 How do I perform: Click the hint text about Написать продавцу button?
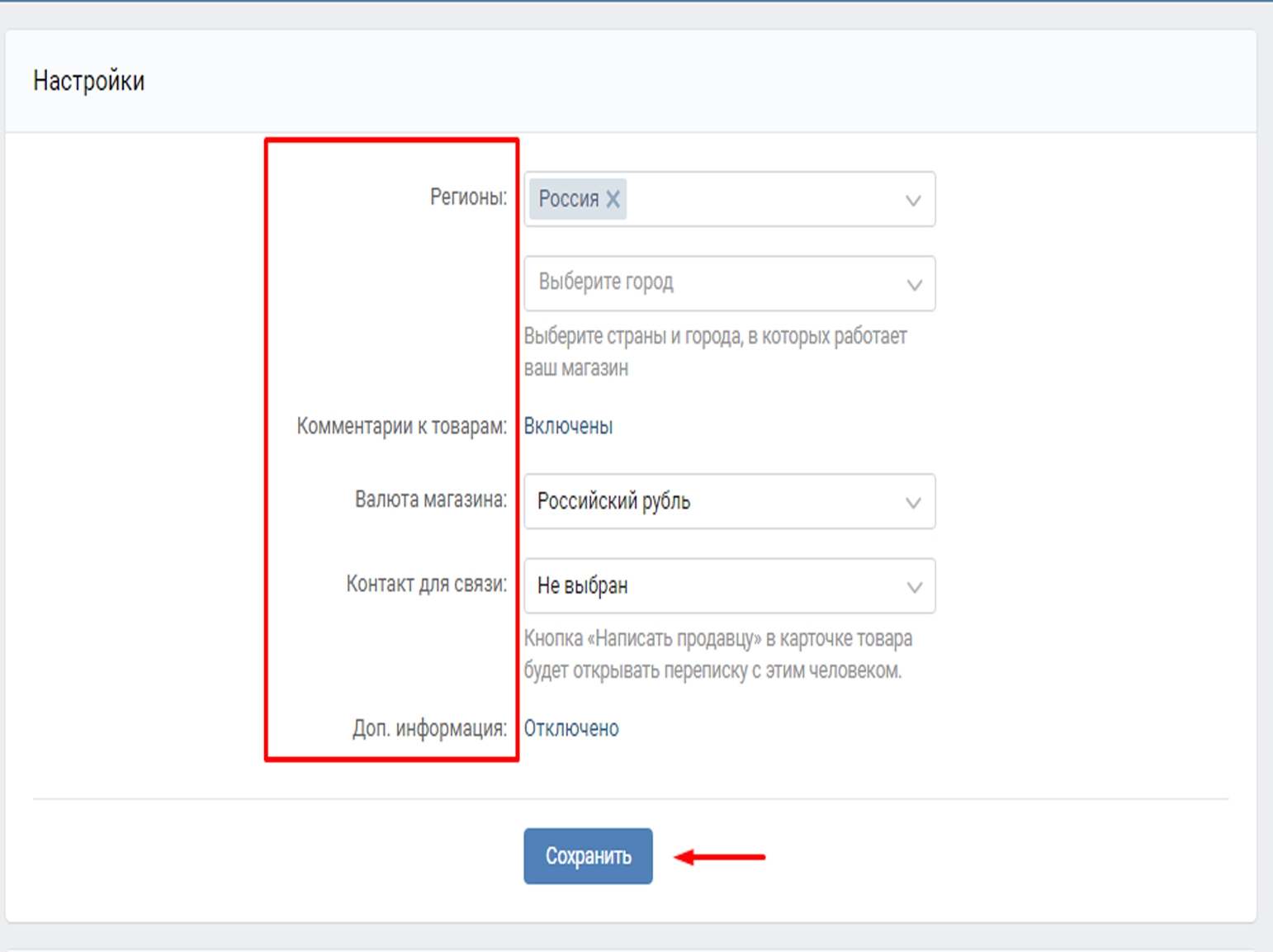717,654
